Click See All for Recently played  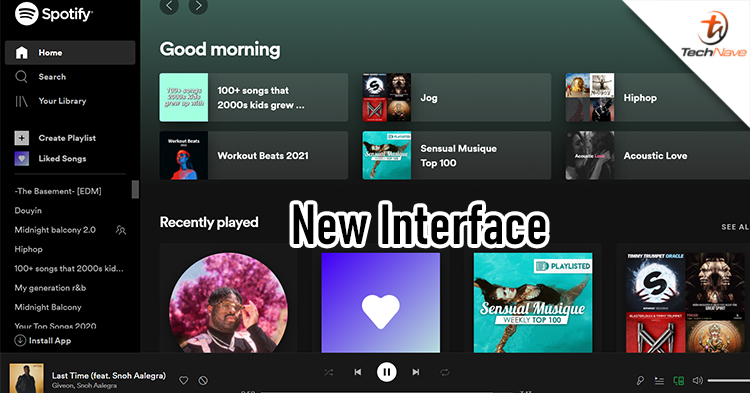(735, 227)
